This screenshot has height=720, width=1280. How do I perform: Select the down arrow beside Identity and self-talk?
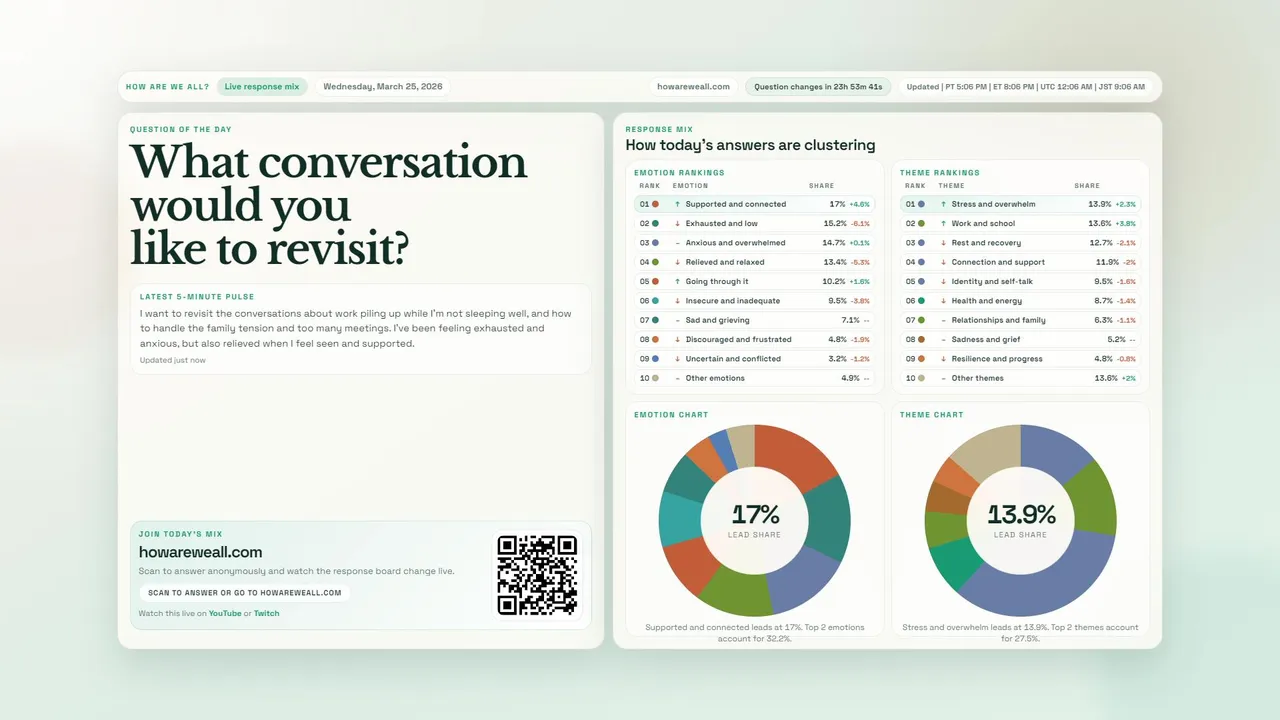point(943,282)
